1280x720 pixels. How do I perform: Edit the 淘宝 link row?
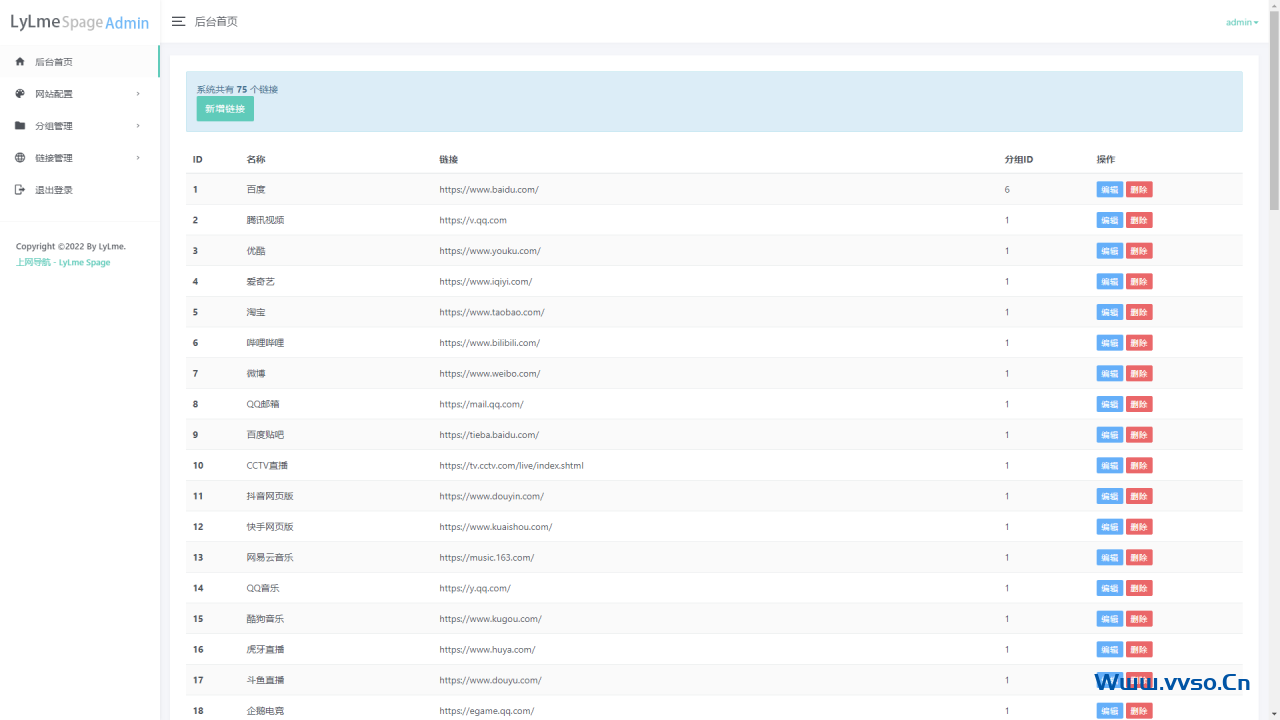pyautogui.click(x=1109, y=312)
